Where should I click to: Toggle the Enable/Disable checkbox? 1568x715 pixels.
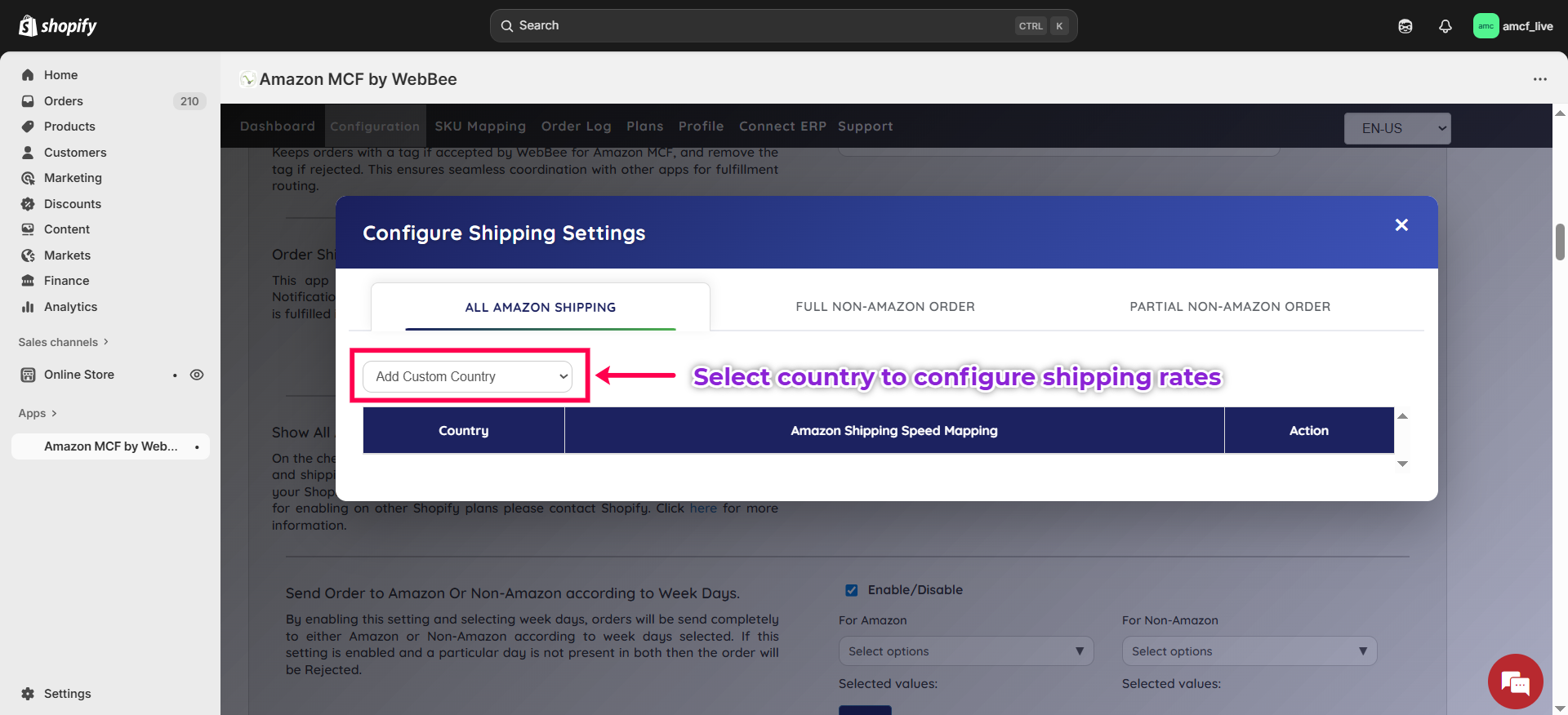[851, 590]
